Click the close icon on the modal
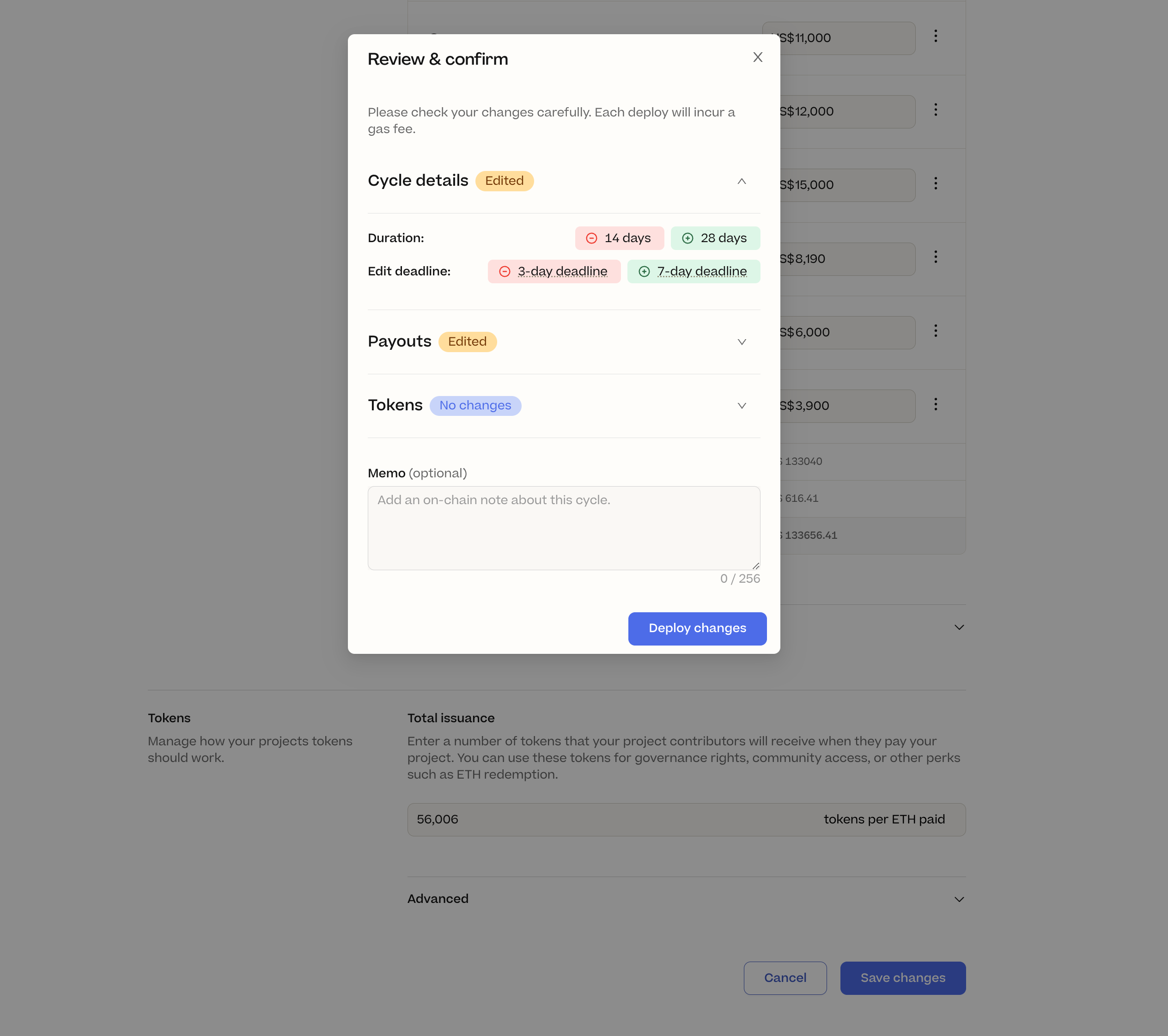The image size is (1168, 1036). coord(759,57)
